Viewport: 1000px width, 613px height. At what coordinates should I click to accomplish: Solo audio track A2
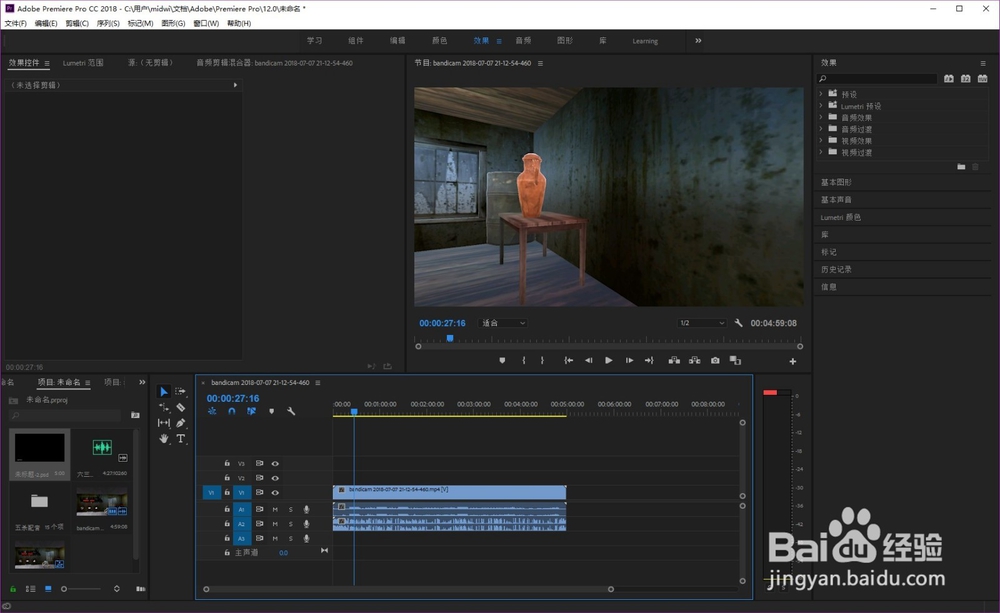point(291,524)
